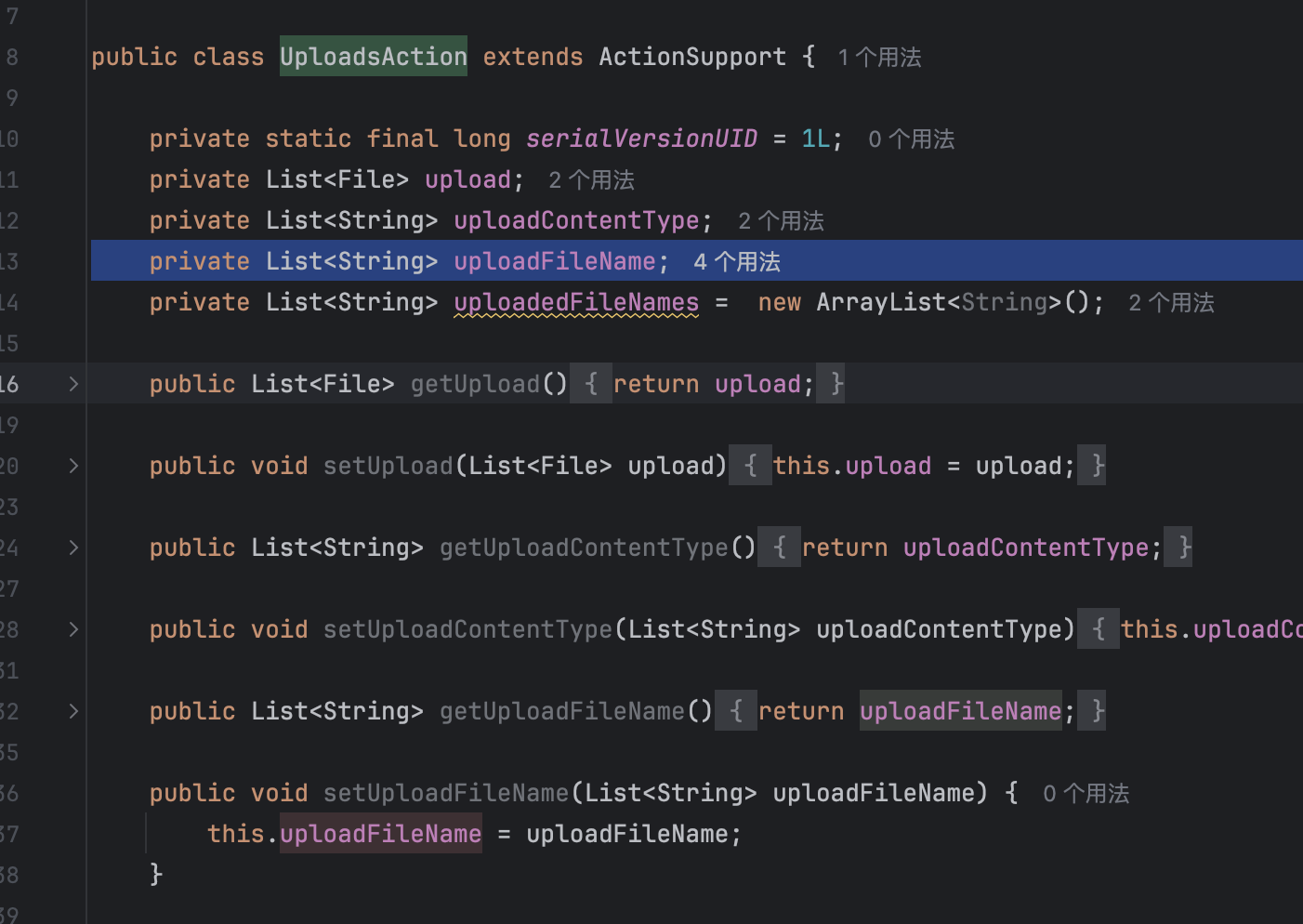Click the serialVersionUID constant name

(641, 139)
